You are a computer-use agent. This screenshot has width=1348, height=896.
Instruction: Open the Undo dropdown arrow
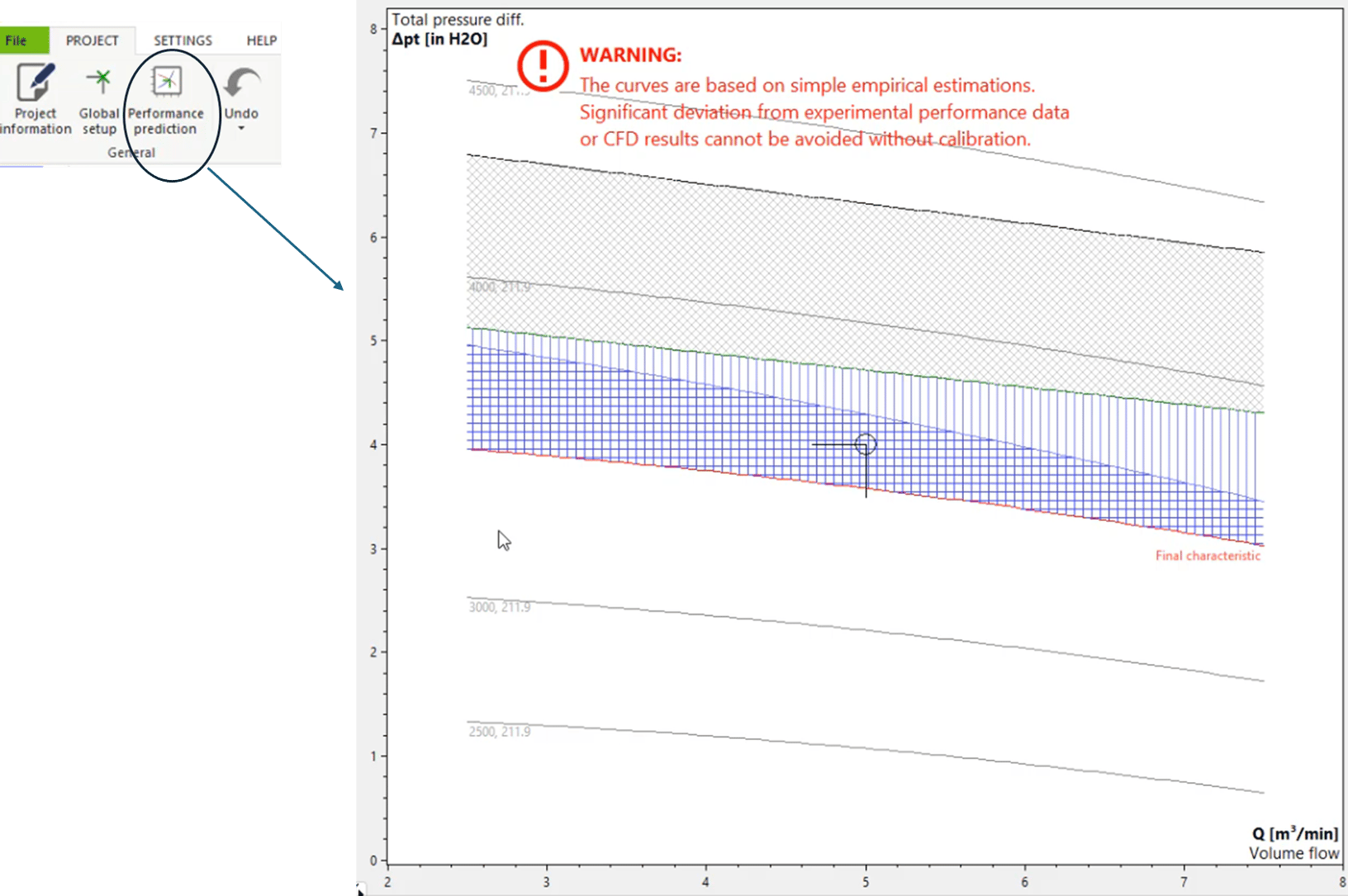pyautogui.click(x=240, y=128)
